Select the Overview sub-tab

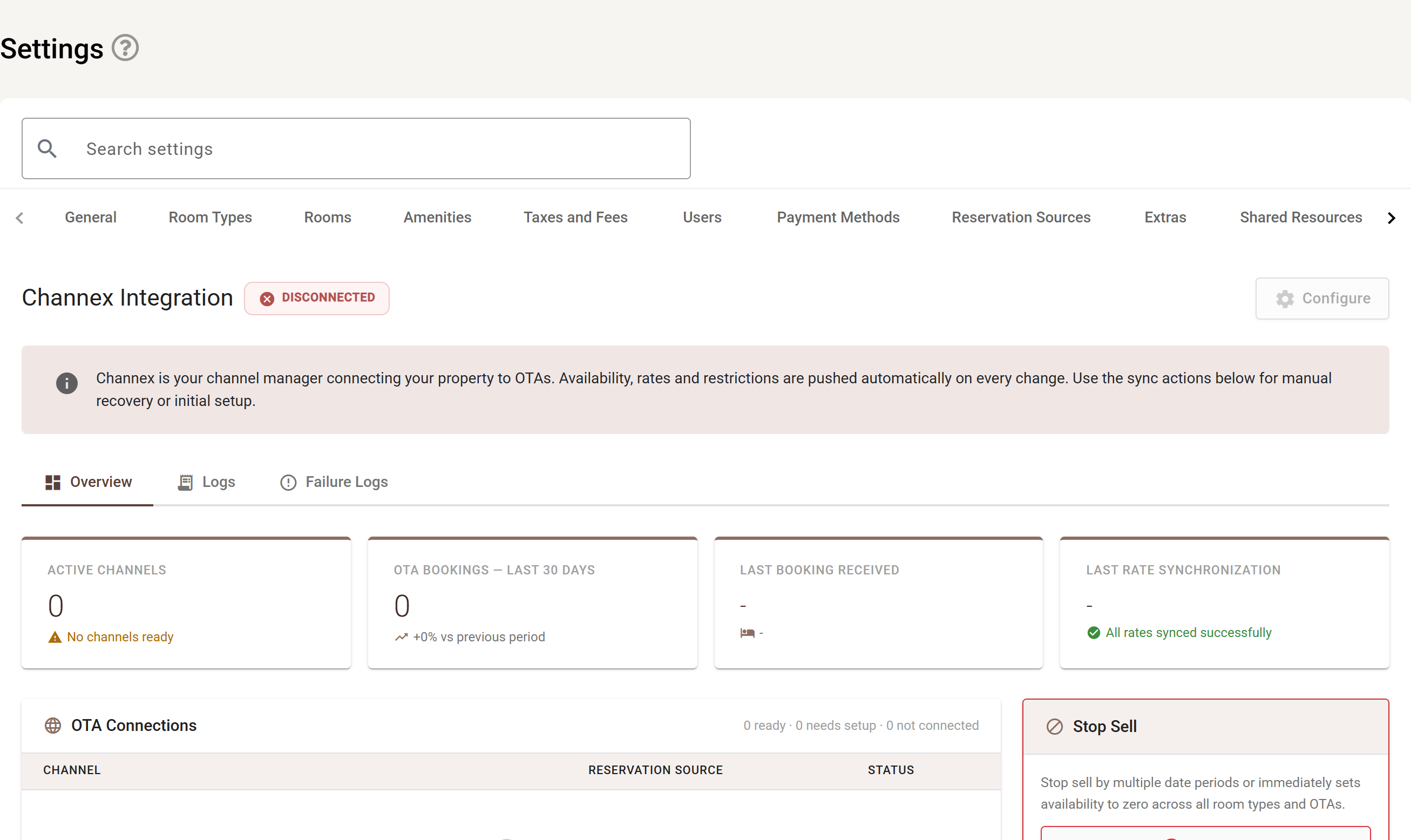point(88,482)
